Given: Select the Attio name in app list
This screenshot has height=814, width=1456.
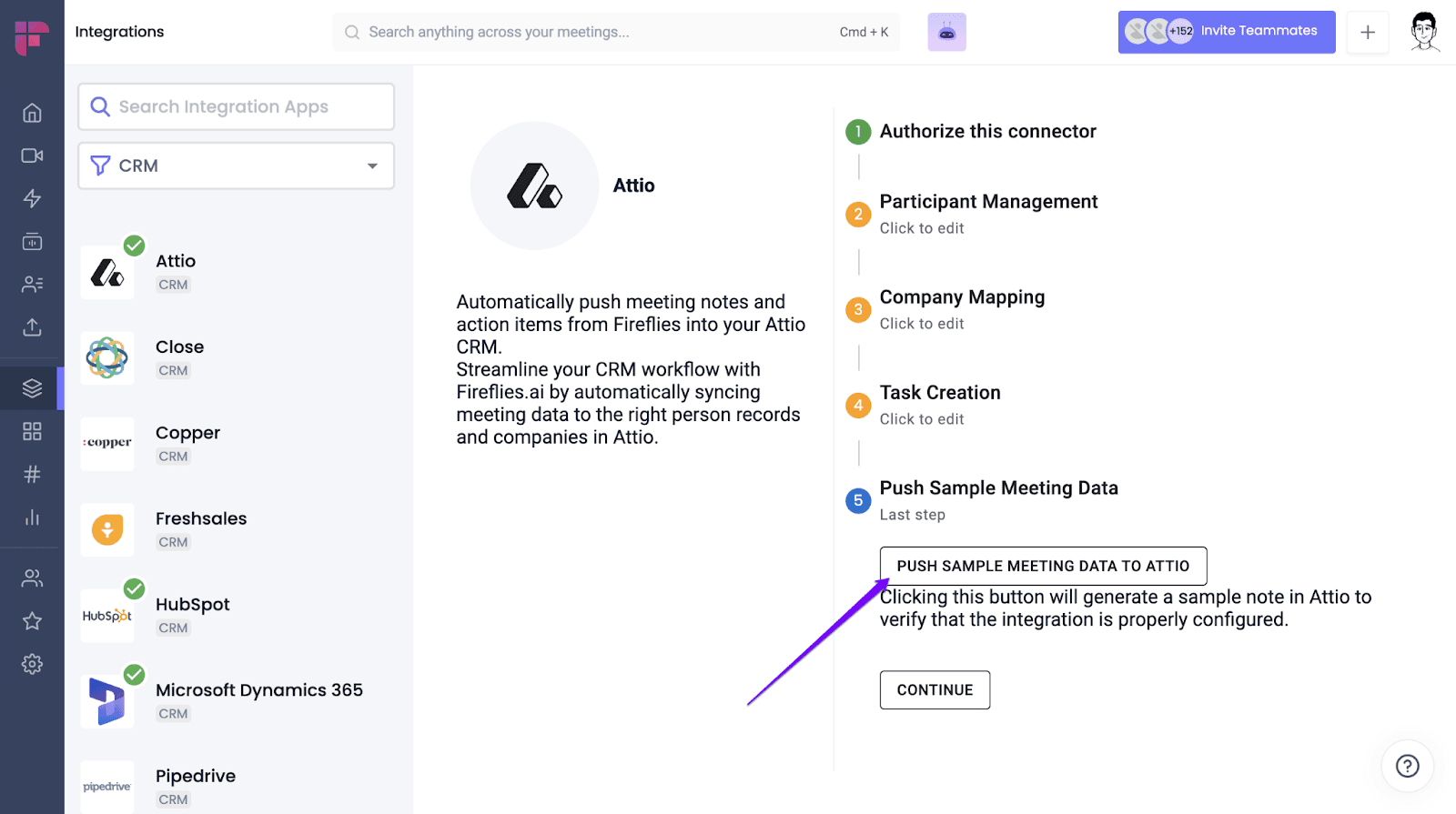Looking at the screenshot, I should (176, 261).
